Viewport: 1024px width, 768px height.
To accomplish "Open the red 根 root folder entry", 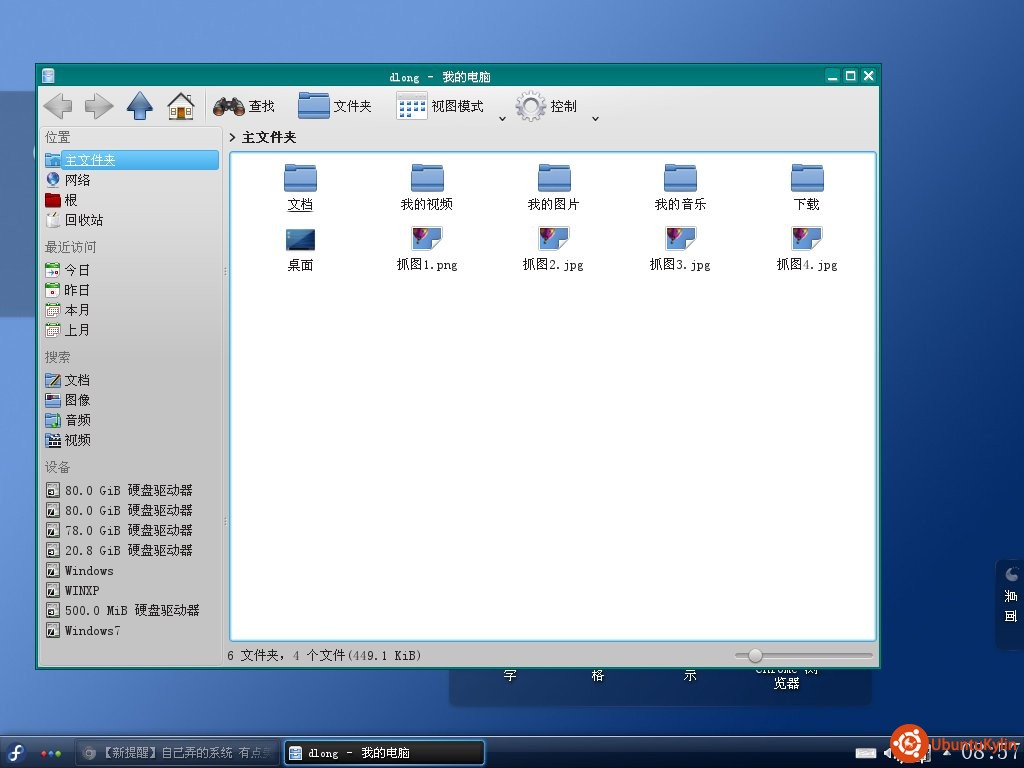I will coord(61,200).
